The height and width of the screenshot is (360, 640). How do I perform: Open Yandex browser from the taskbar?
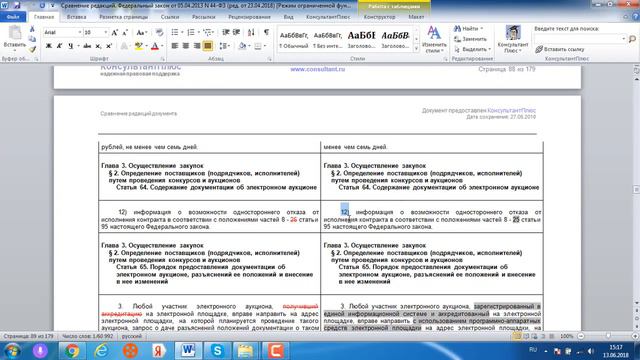coord(159,351)
